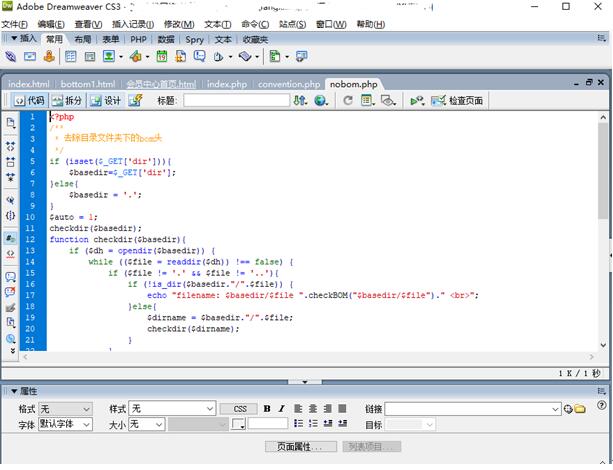Screen dimensions: 613x470
Task: Insert an Email Link from the toolbar
Action: tap(32, 57)
